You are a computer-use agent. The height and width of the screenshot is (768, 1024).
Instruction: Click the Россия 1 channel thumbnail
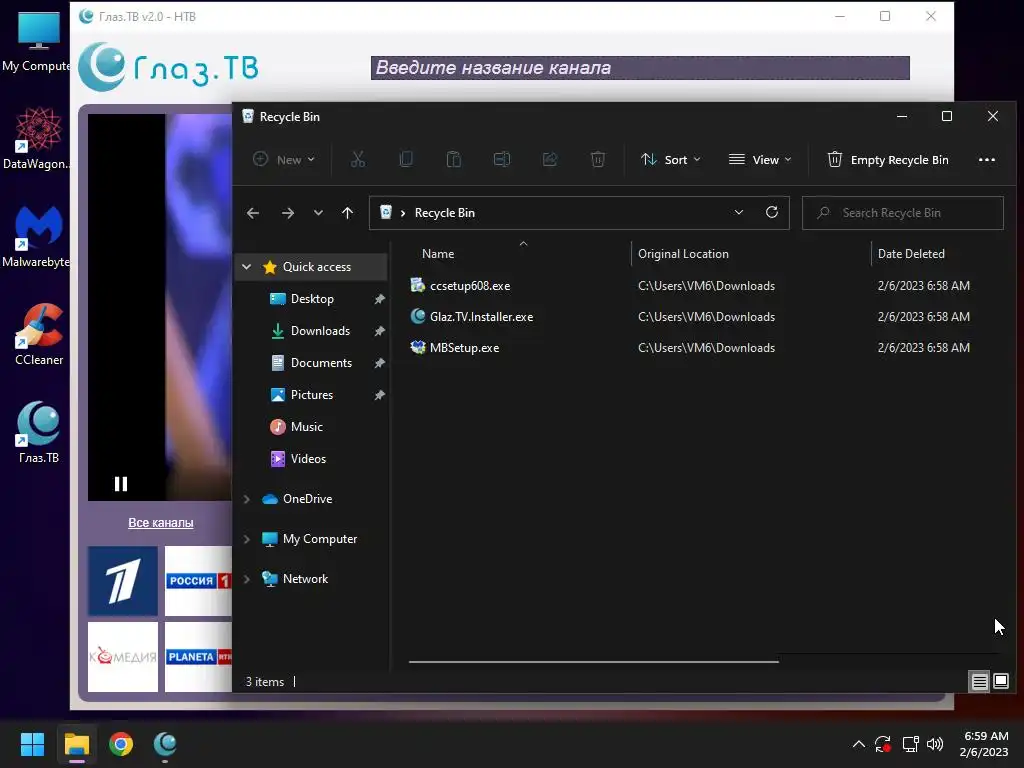(x=199, y=581)
